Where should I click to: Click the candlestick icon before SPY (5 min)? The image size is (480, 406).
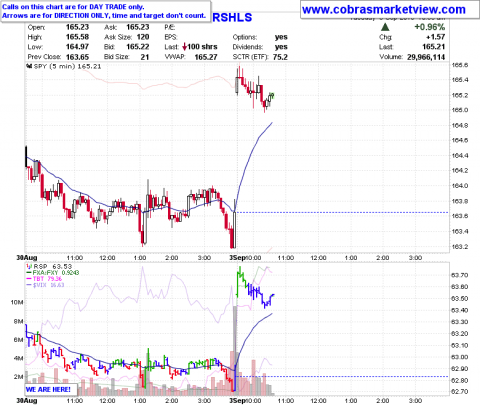pos(29,66)
